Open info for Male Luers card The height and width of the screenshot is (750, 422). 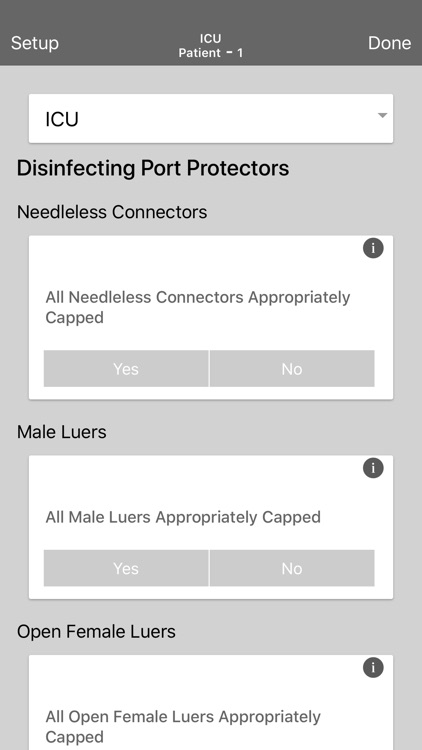[373, 468]
